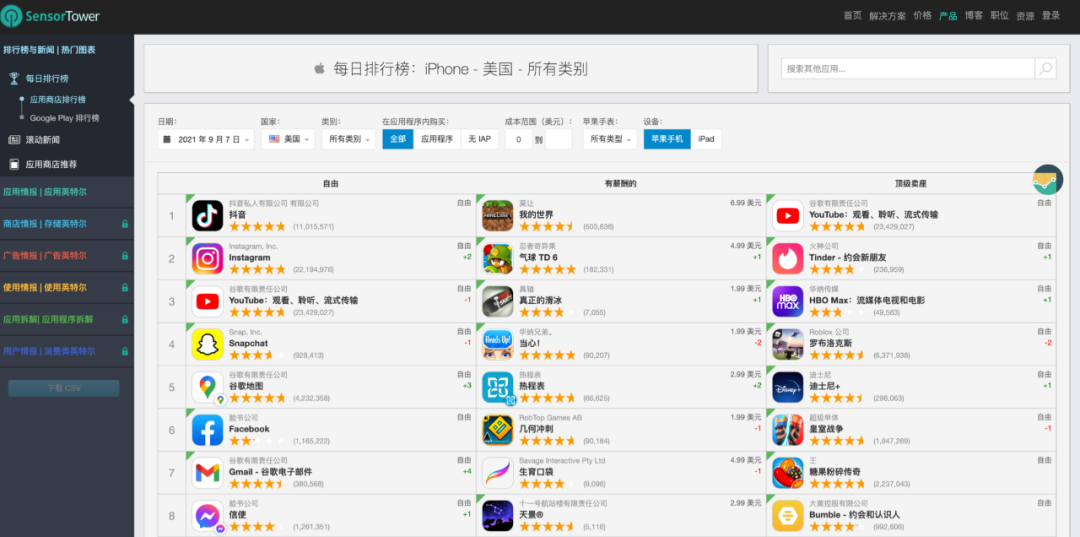Image resolution: width=1080 pixels, height=537 pixels.
Task: Open the Roblox (罗布洛克斯) app icon
Action: 787,344
